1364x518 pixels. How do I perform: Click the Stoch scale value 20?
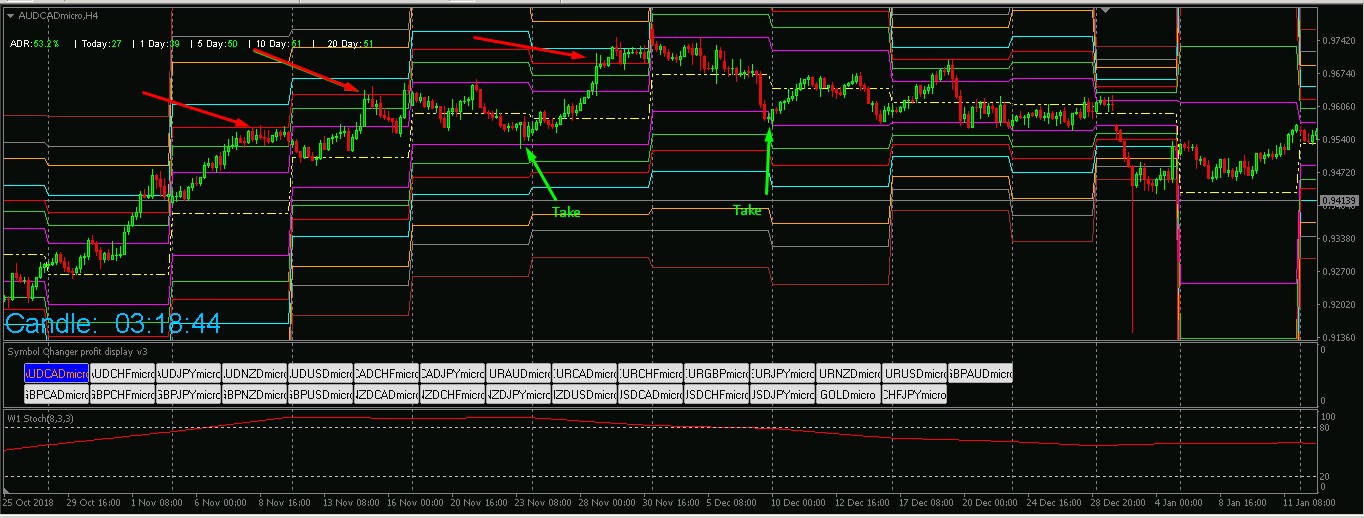pyautogui.click(x=1327, y=476)
